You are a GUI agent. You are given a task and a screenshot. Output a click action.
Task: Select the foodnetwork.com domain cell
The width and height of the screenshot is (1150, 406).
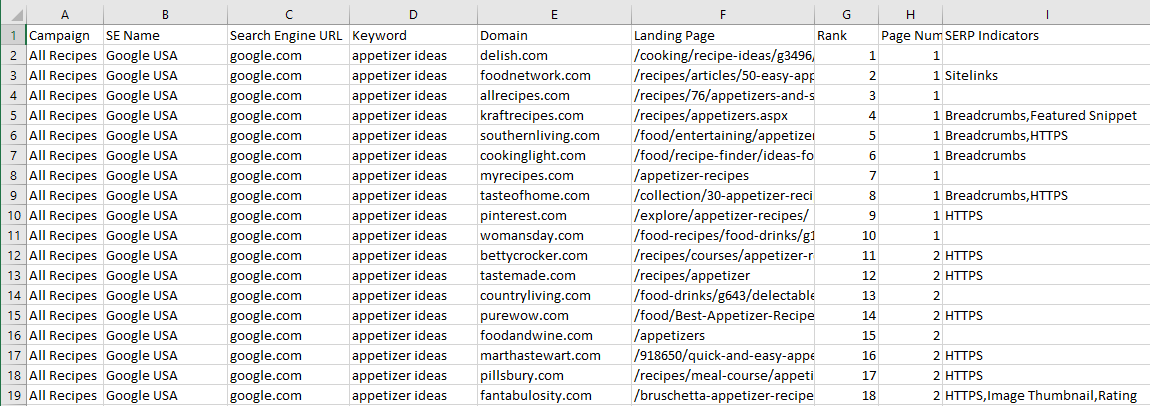[x=554, y=75]
